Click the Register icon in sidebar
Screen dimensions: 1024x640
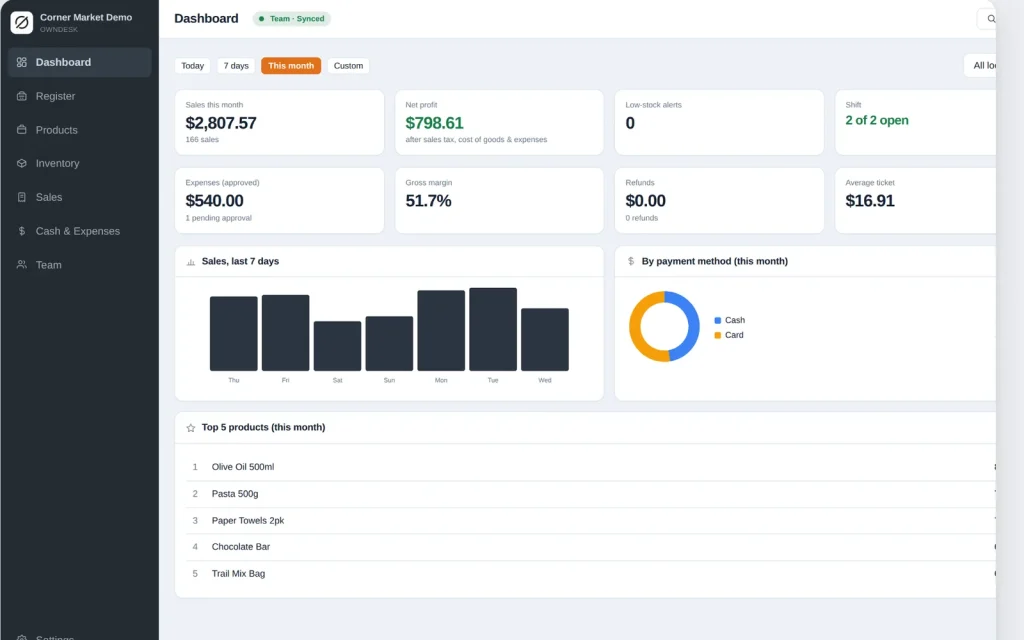22,96
